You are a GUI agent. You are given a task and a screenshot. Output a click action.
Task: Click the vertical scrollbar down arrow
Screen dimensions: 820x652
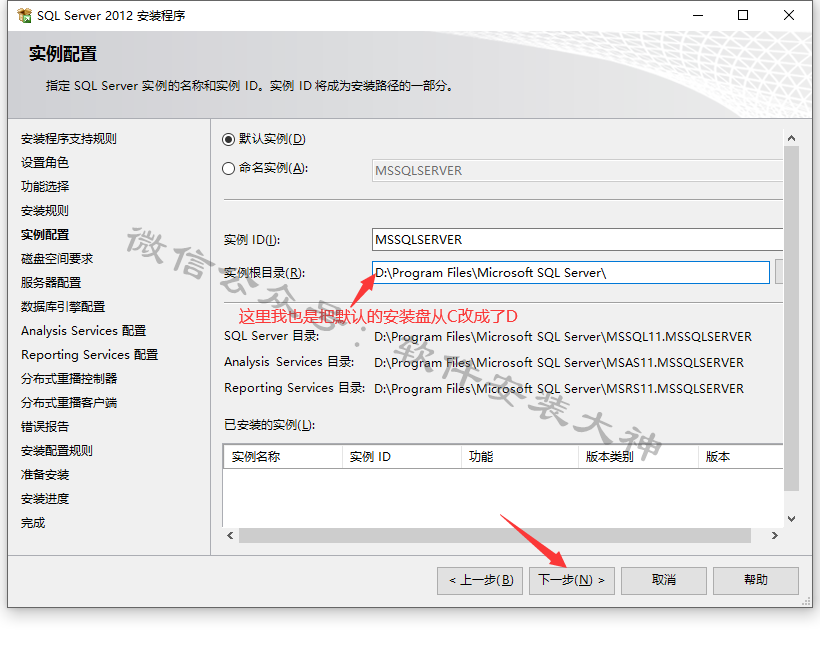(x=791, y=519)
